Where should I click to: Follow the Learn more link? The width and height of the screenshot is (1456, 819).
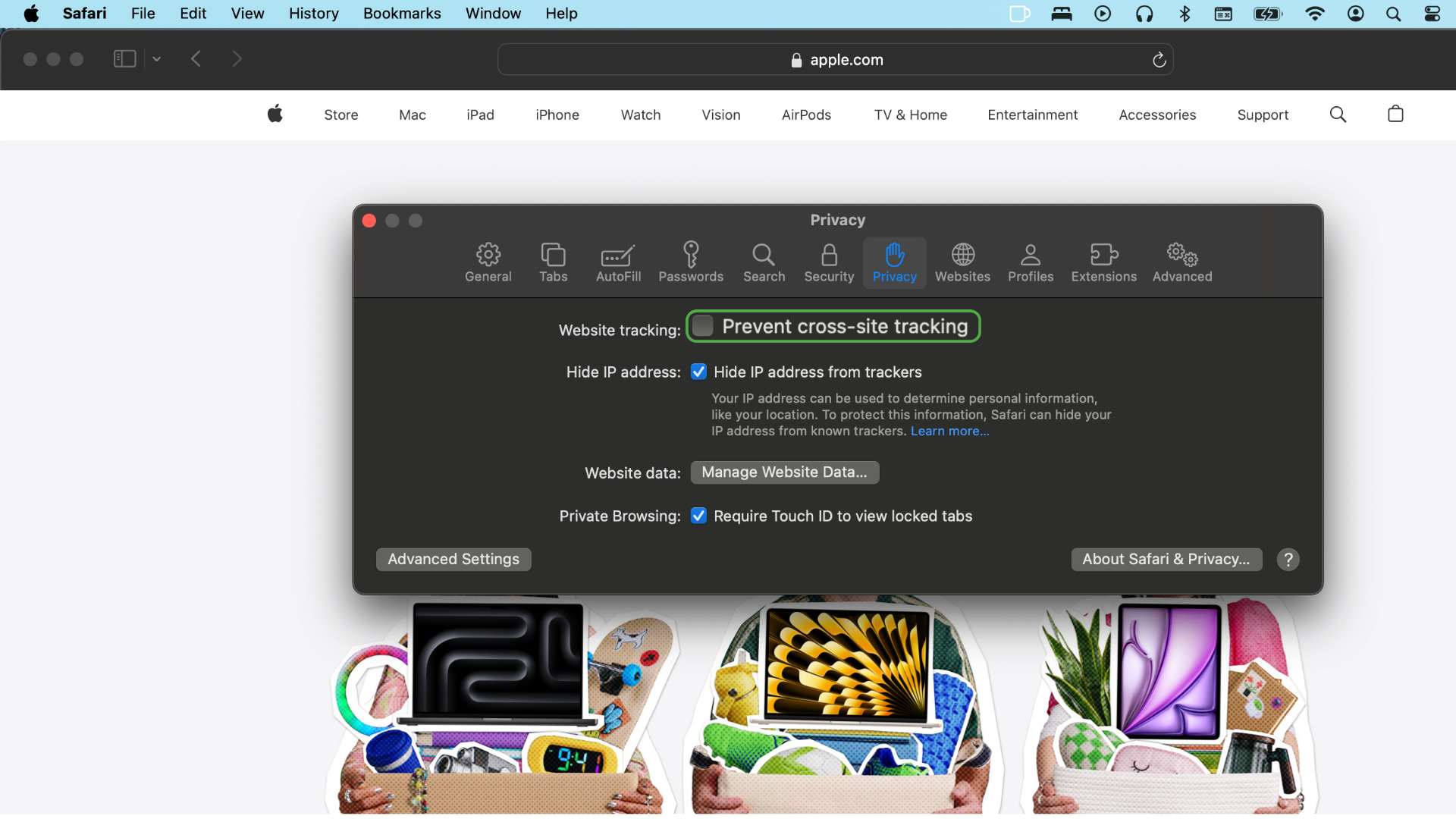[x=949, y=431]
